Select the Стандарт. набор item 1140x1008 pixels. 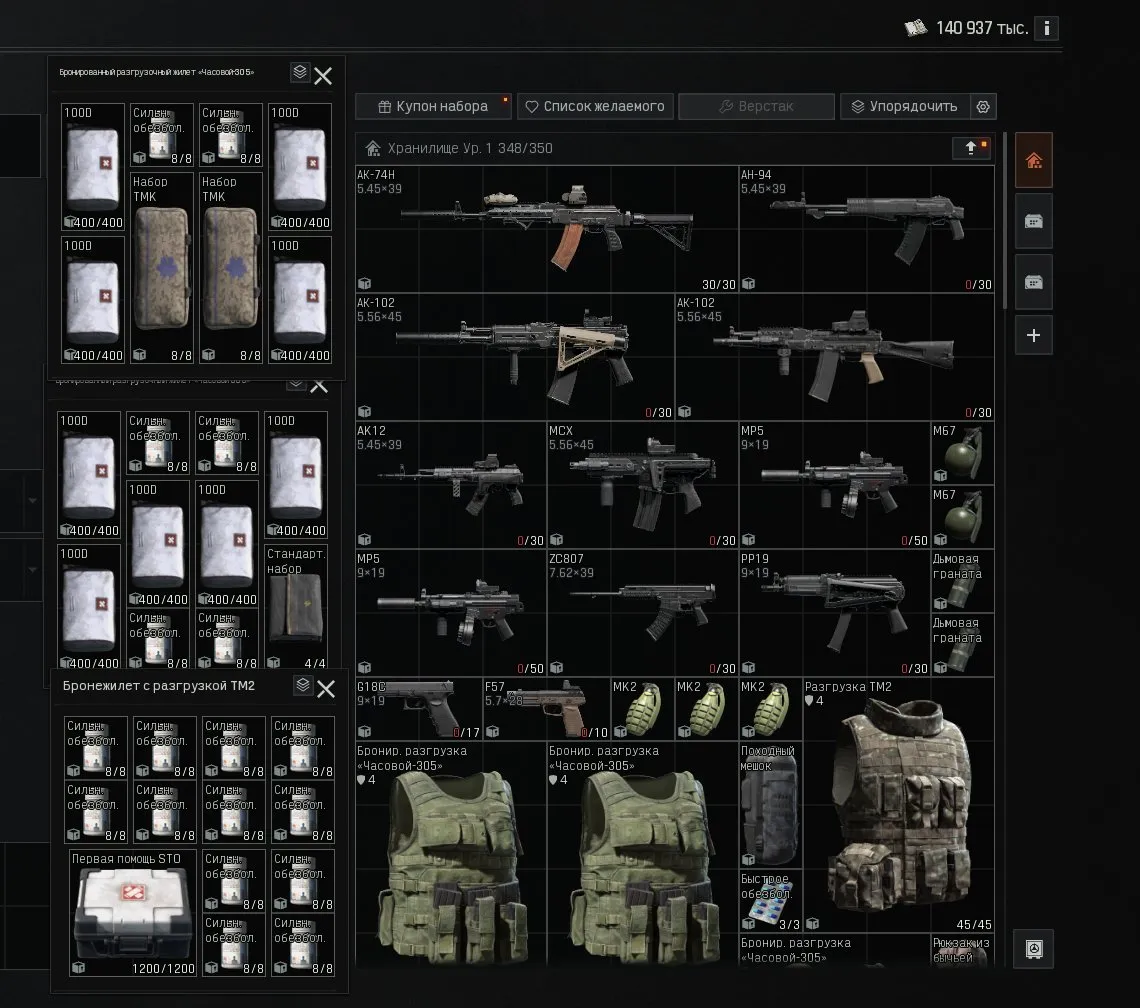pyautogui.click(x=297, y=607)
